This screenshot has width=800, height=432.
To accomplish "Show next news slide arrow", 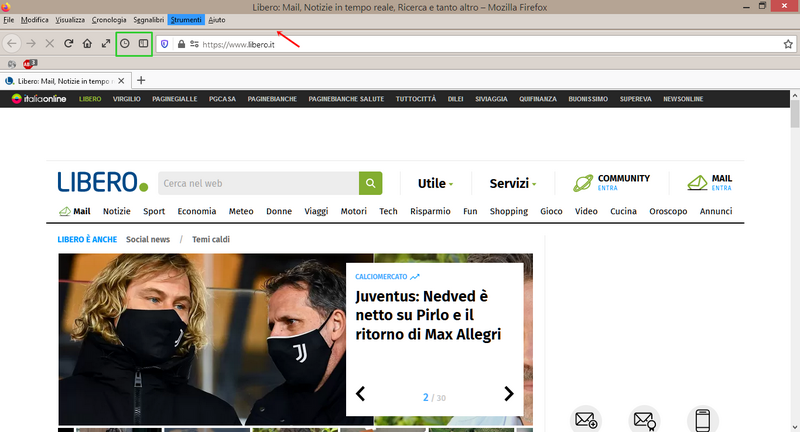I will coord(509,394).
